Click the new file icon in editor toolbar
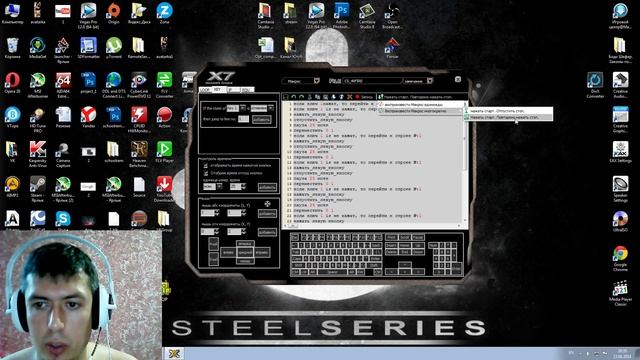The height and width of the screenshot is (360, 640). pyautogui.click(x=286, y=97)
